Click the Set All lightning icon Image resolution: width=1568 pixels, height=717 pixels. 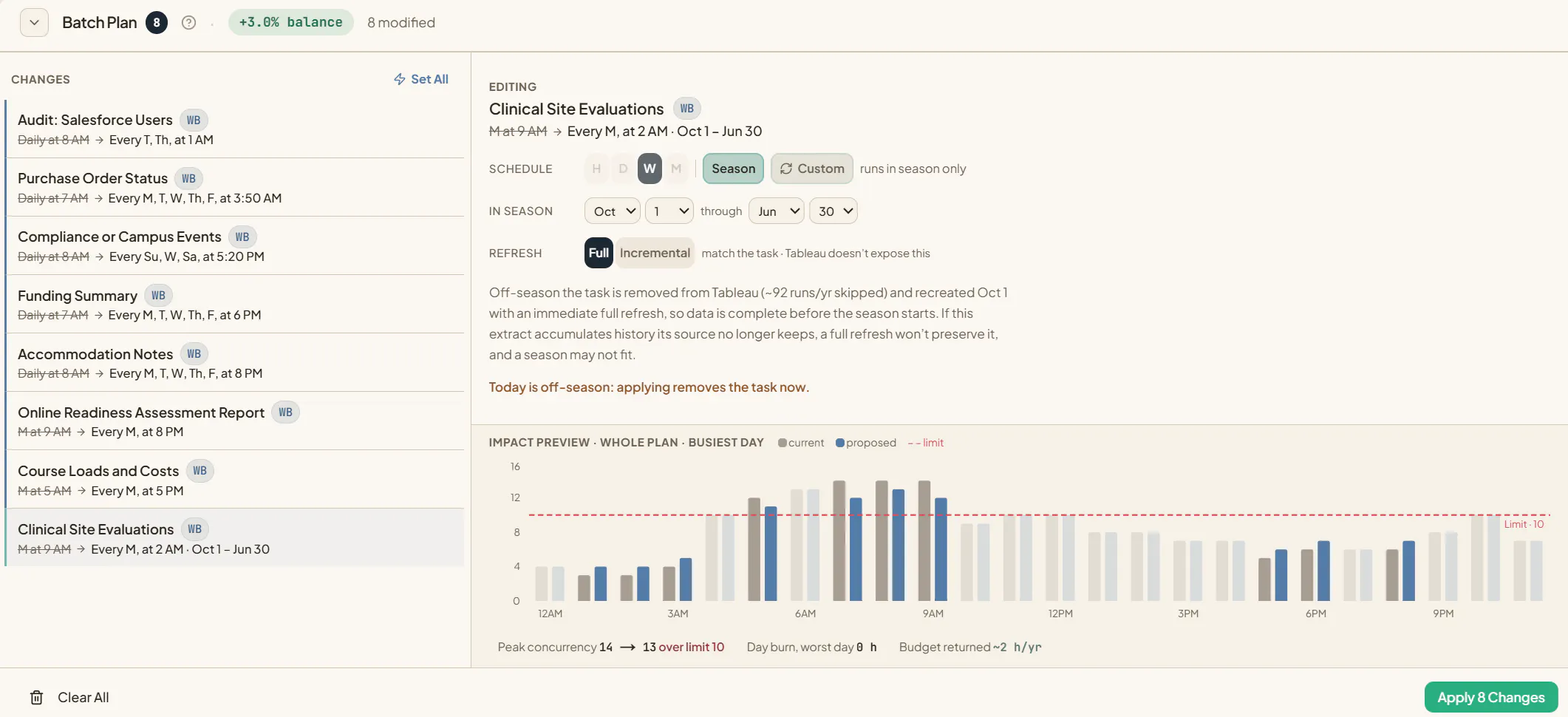point(400,79)
